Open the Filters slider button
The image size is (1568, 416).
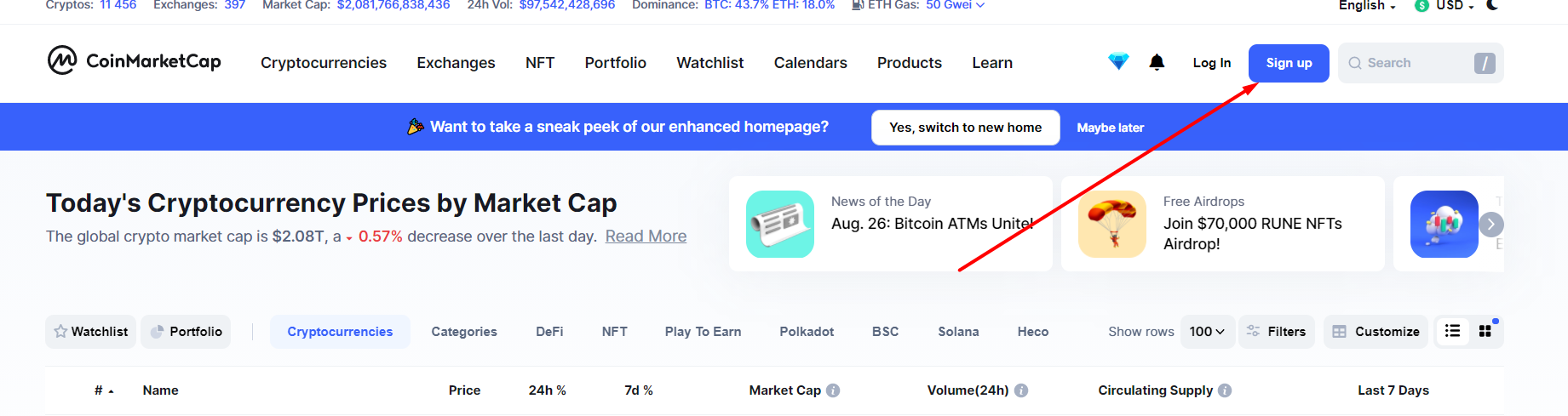pos(1276,332)
